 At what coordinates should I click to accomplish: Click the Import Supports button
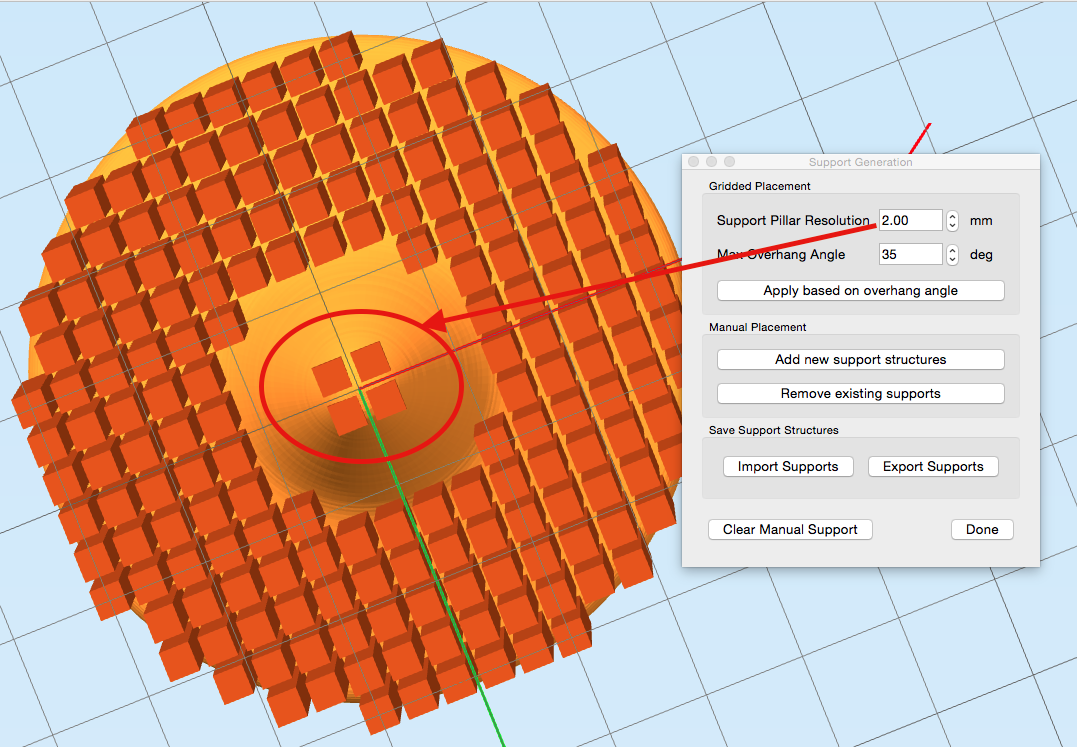point(789,466)
